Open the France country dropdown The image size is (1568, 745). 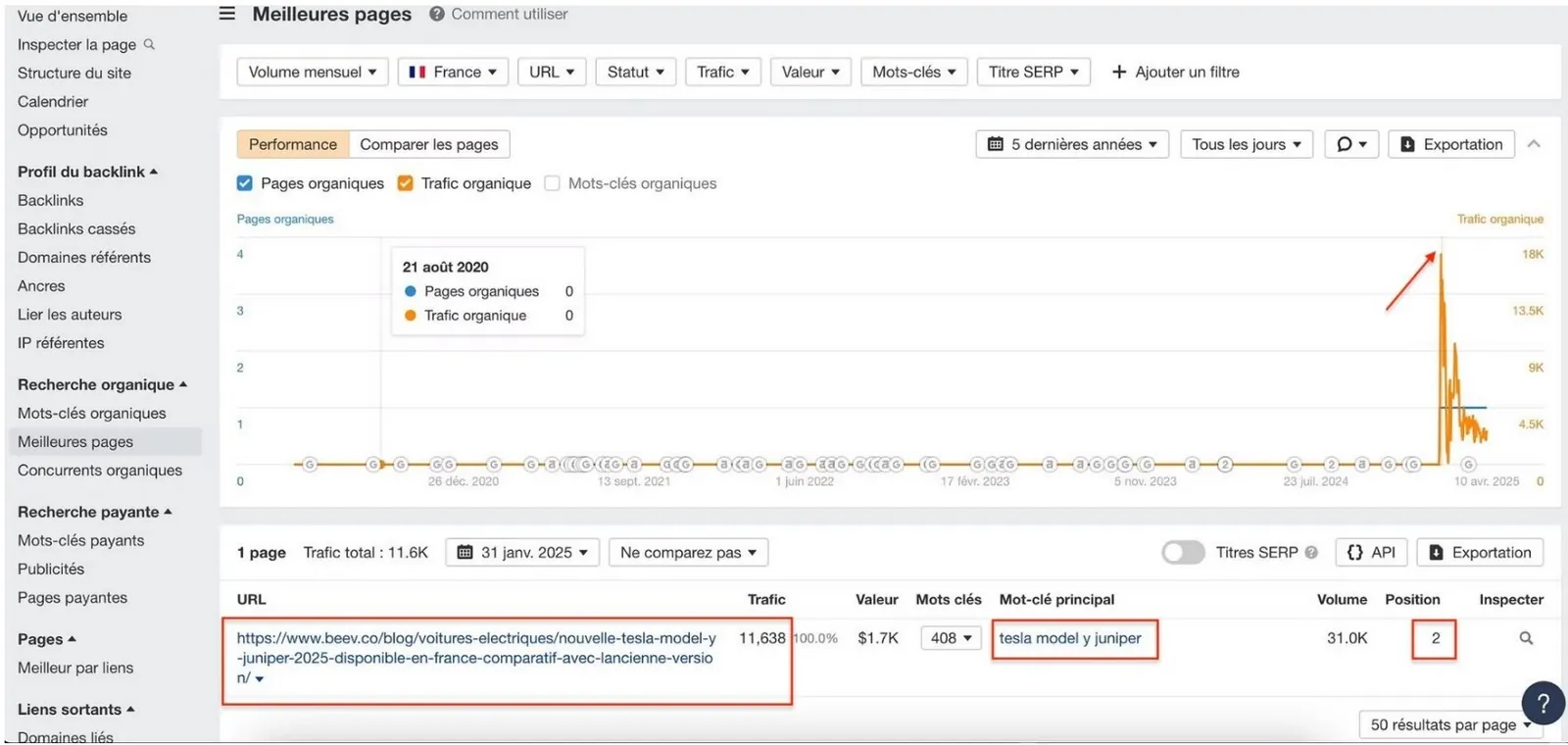[453, 72]
